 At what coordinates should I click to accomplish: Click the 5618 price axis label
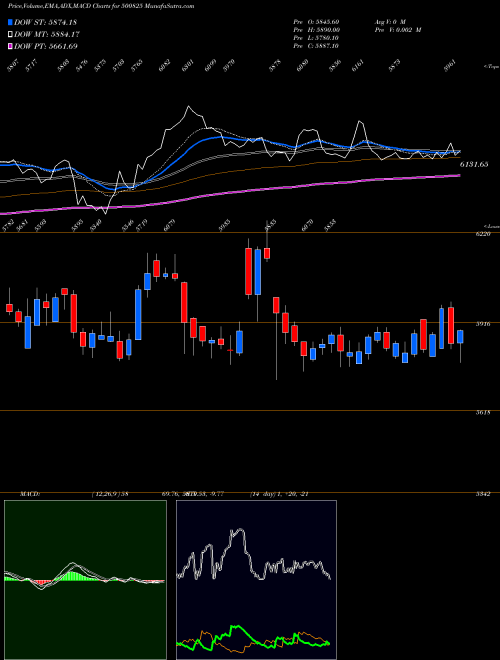(x=485, y=413)
